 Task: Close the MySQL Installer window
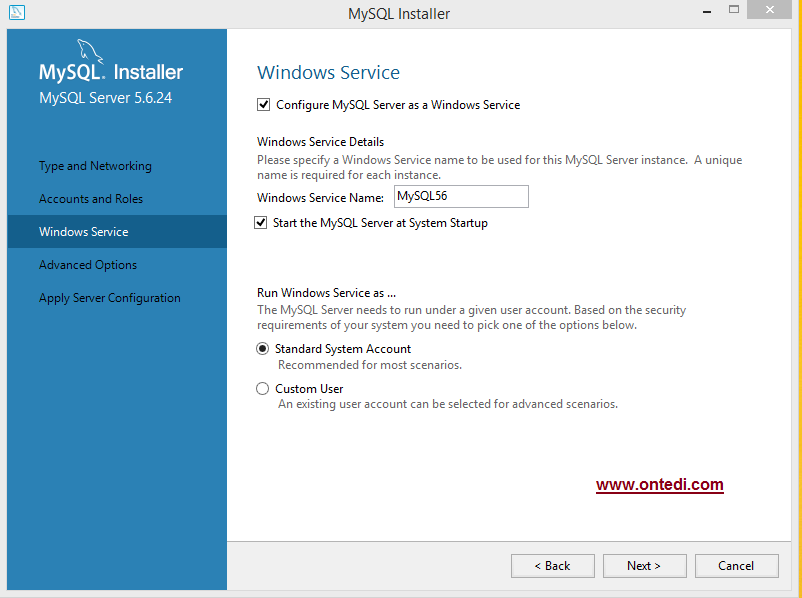(770, 10)
